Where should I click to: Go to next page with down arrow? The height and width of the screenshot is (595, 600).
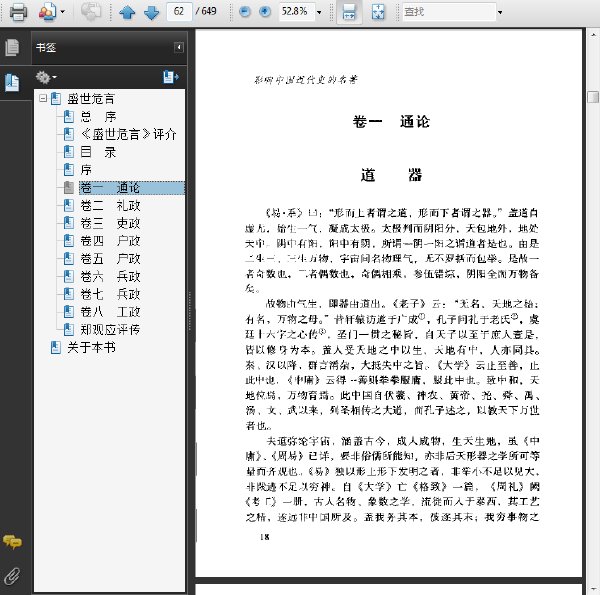[152, 12]
